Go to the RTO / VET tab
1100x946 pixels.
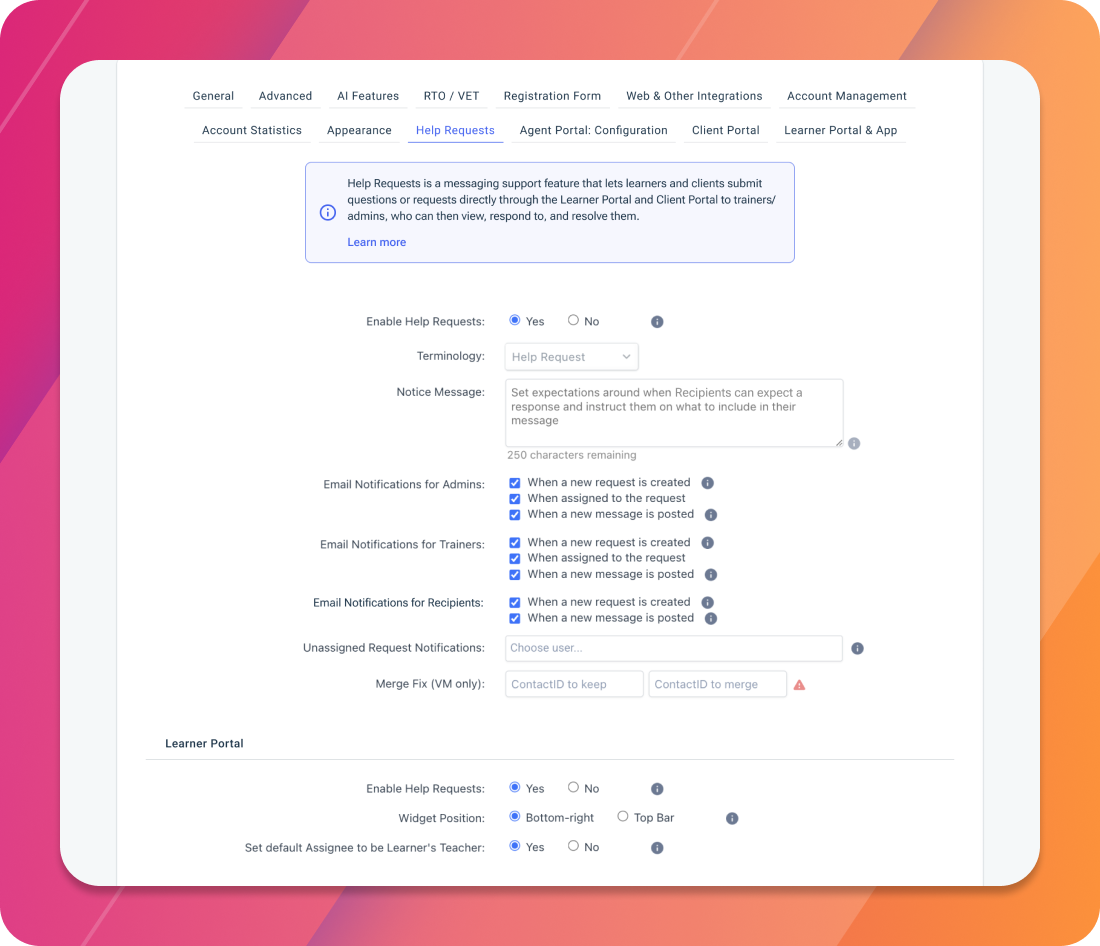coord(451,96)
